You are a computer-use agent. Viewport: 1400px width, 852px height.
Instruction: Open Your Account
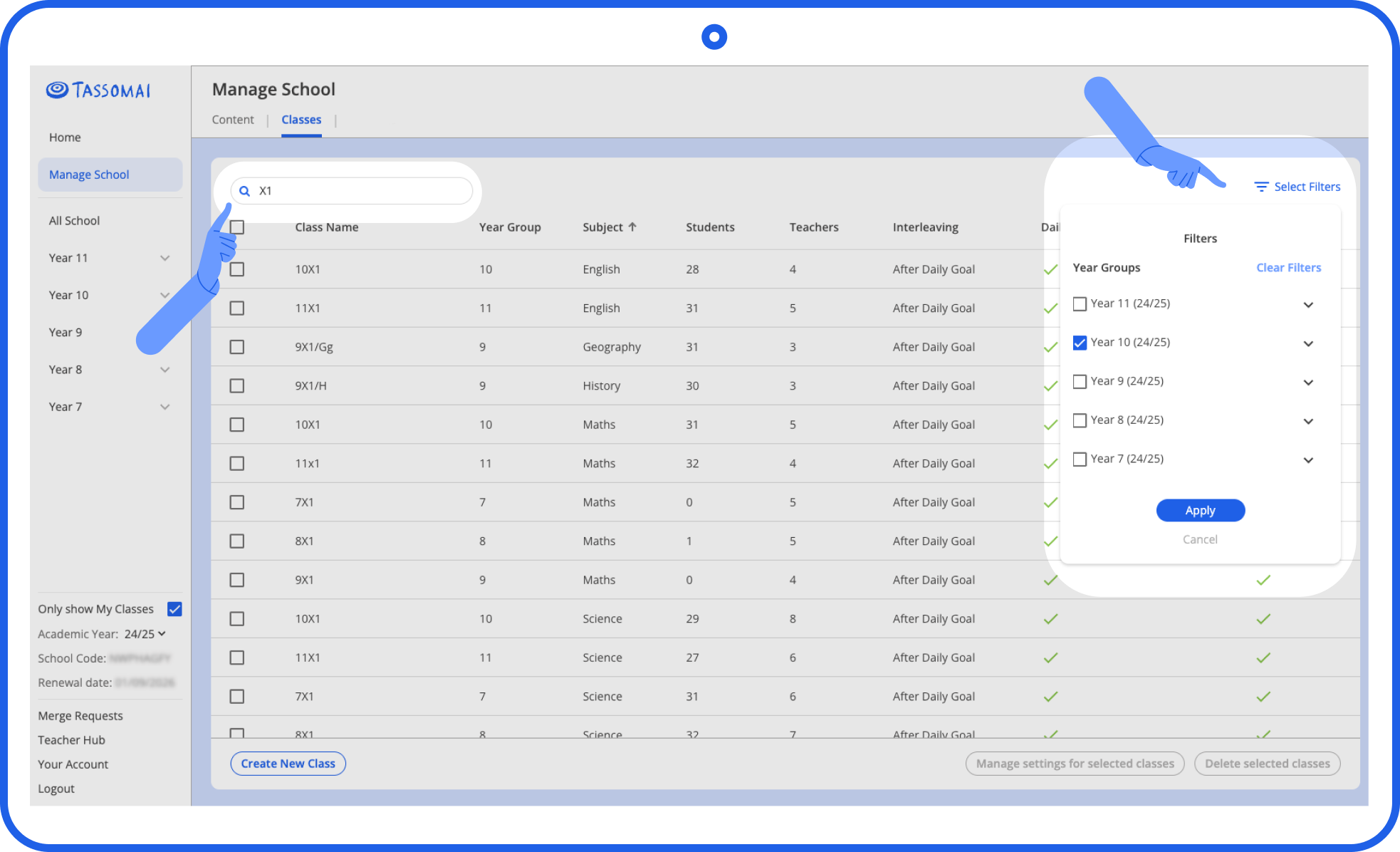[x=73, y=764]
